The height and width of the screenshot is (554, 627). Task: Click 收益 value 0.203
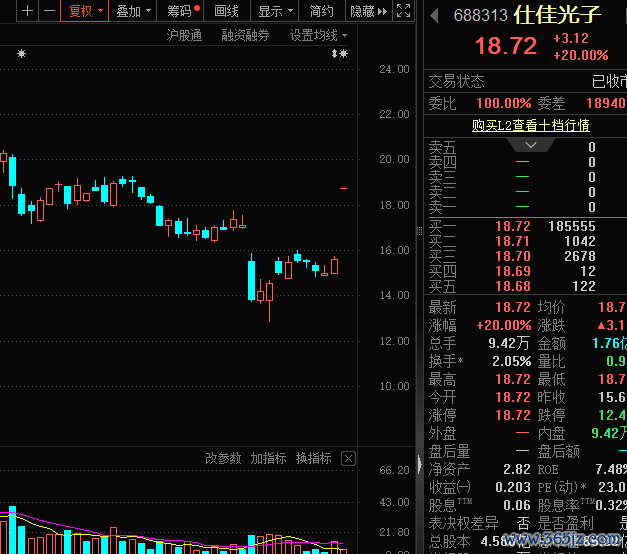click(513, 487)
